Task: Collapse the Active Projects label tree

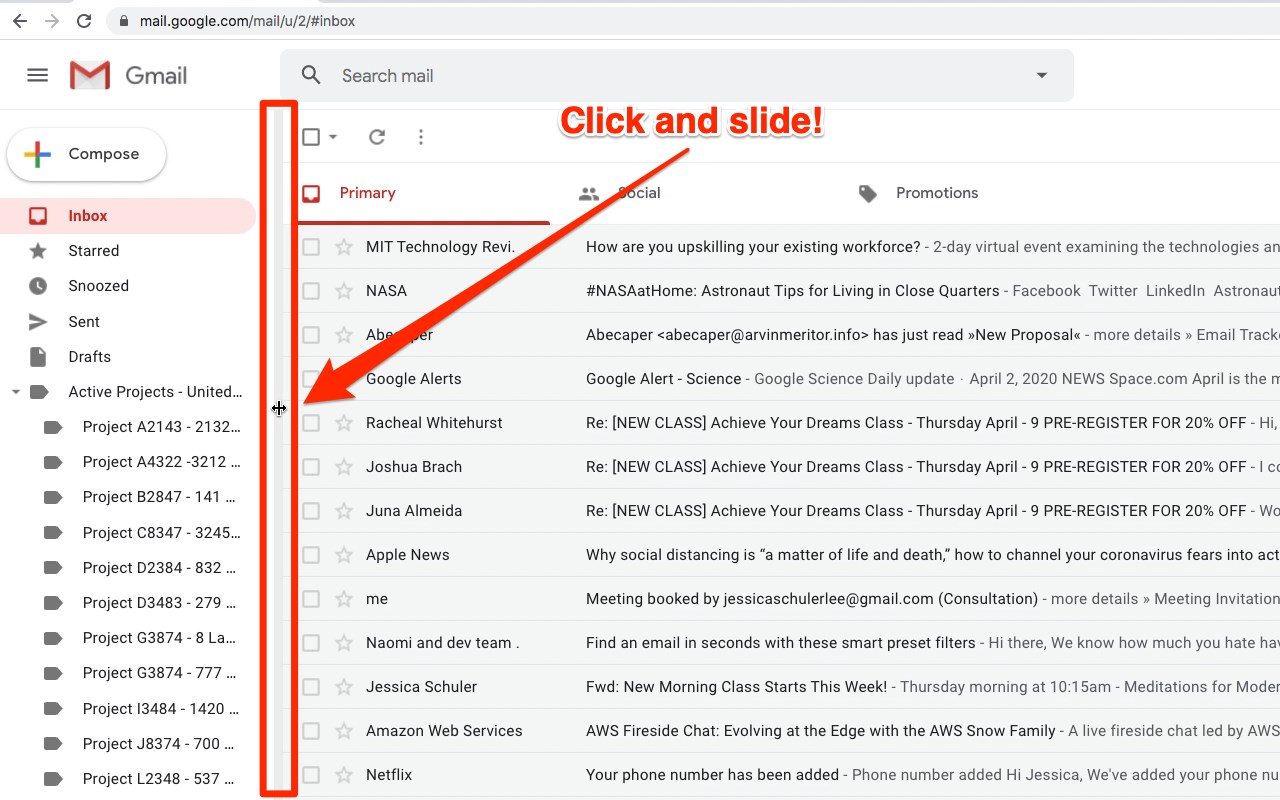Action: (x=15, y=392)
